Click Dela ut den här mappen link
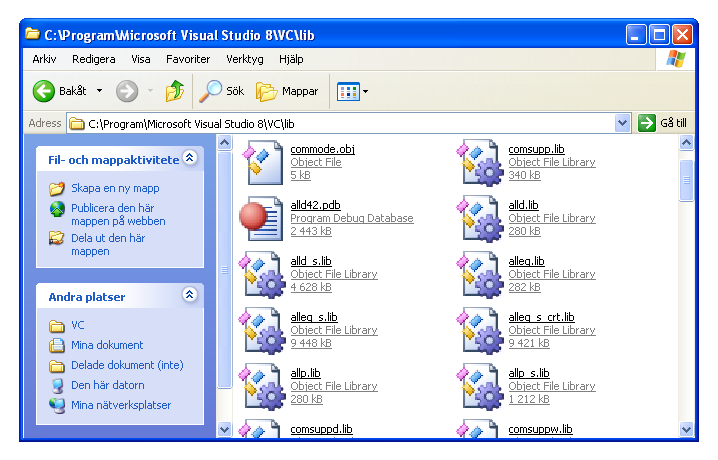Image resolution: width=718 pixels, height=460 pixels. point(108,244)
